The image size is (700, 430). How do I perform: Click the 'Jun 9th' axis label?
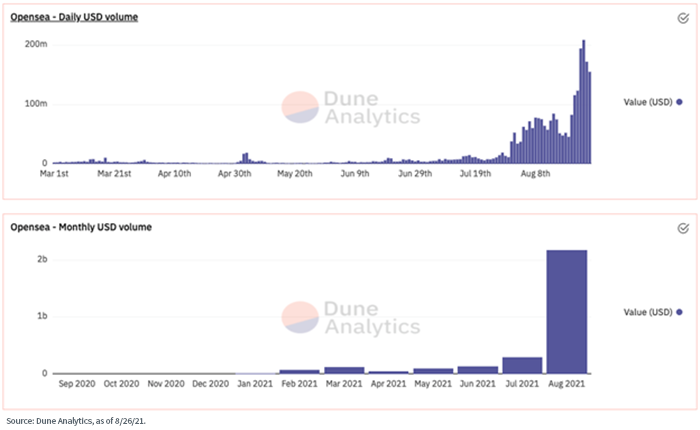coord(355,174)
